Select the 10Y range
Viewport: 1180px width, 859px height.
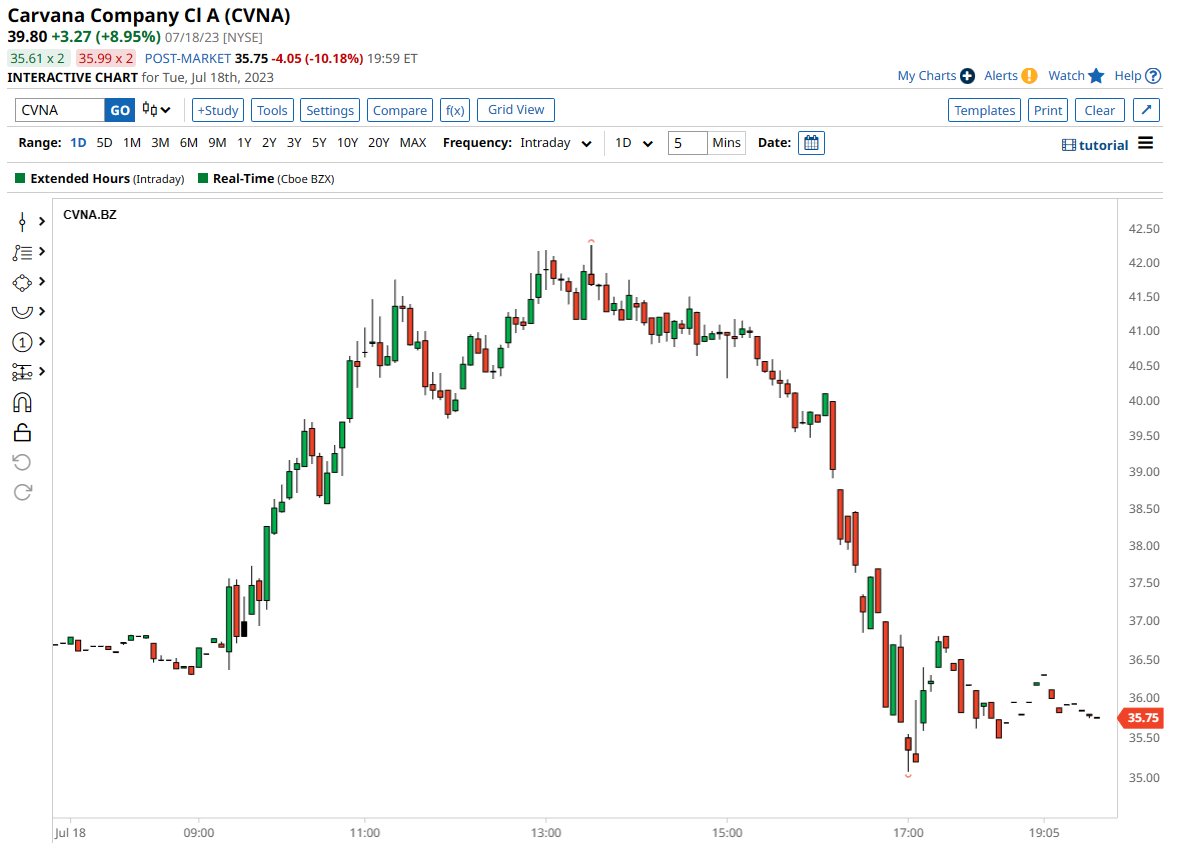click(x=348, y=143)
